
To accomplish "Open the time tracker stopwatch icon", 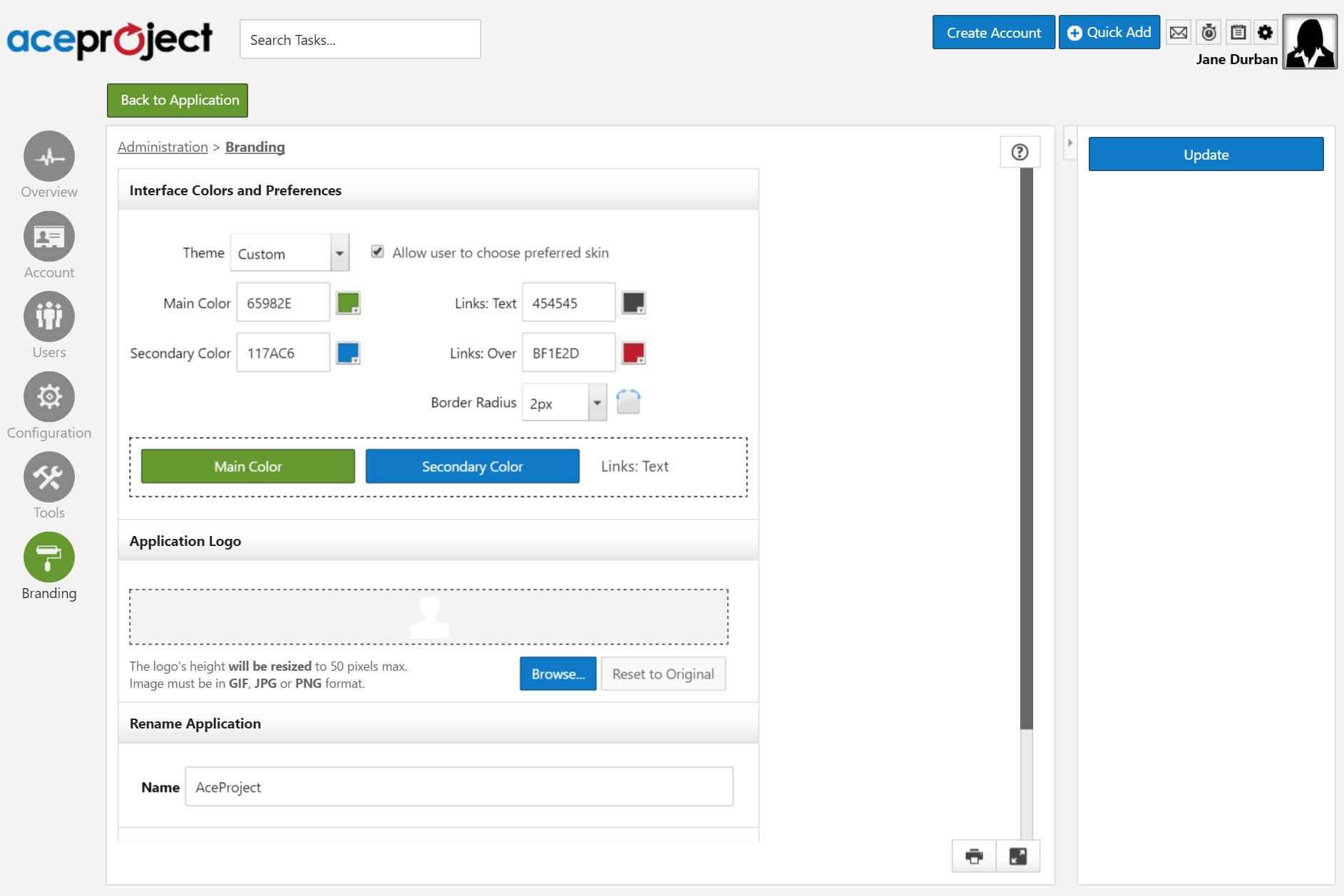I will (x=1208, y=31).
